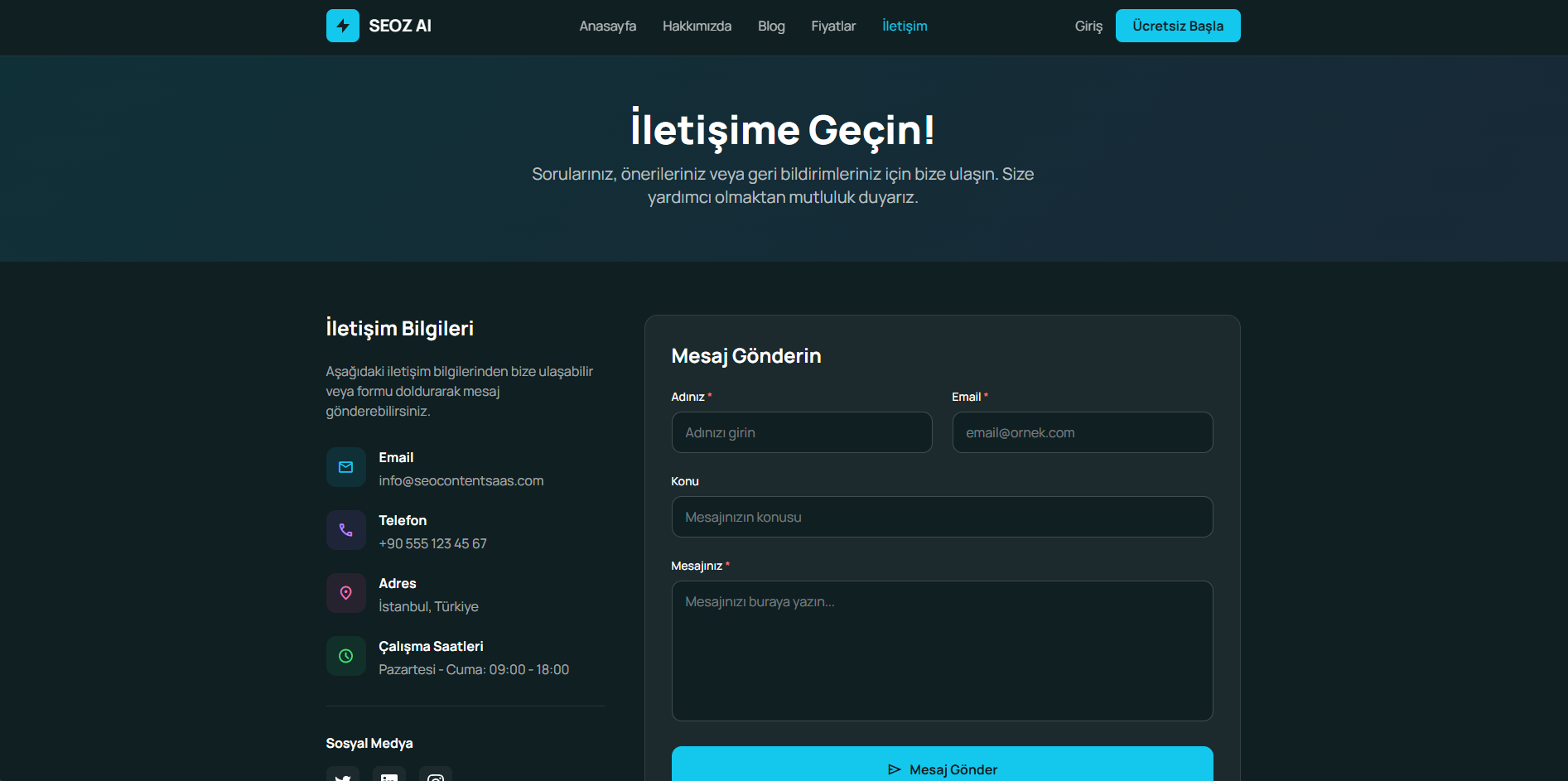Click Pazartesi - Cuma: 09:00 - 18:00 text
The height and width of the screenshot is (781, 1568).
point(474,669)
